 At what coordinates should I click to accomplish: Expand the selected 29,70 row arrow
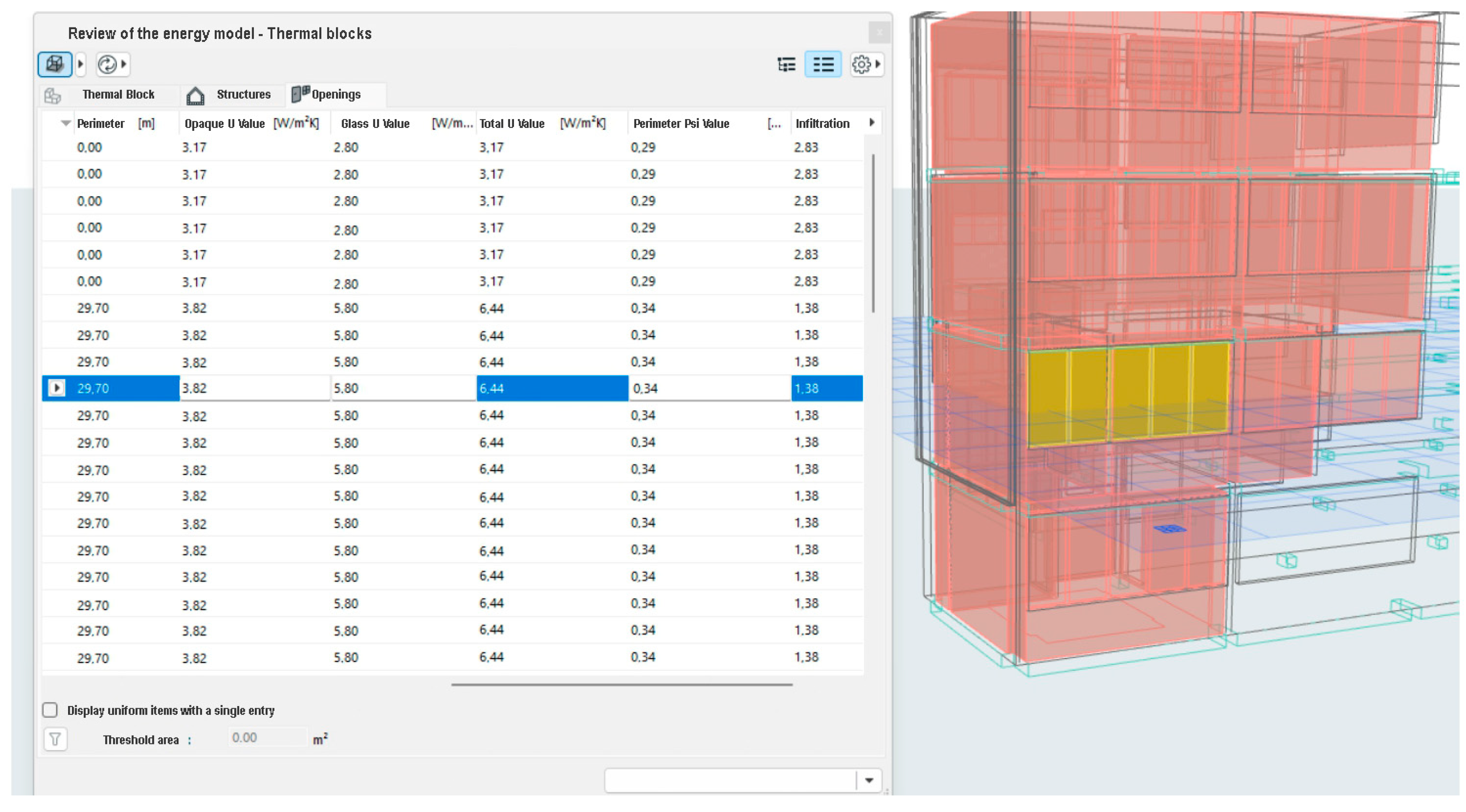pos(56,389)
